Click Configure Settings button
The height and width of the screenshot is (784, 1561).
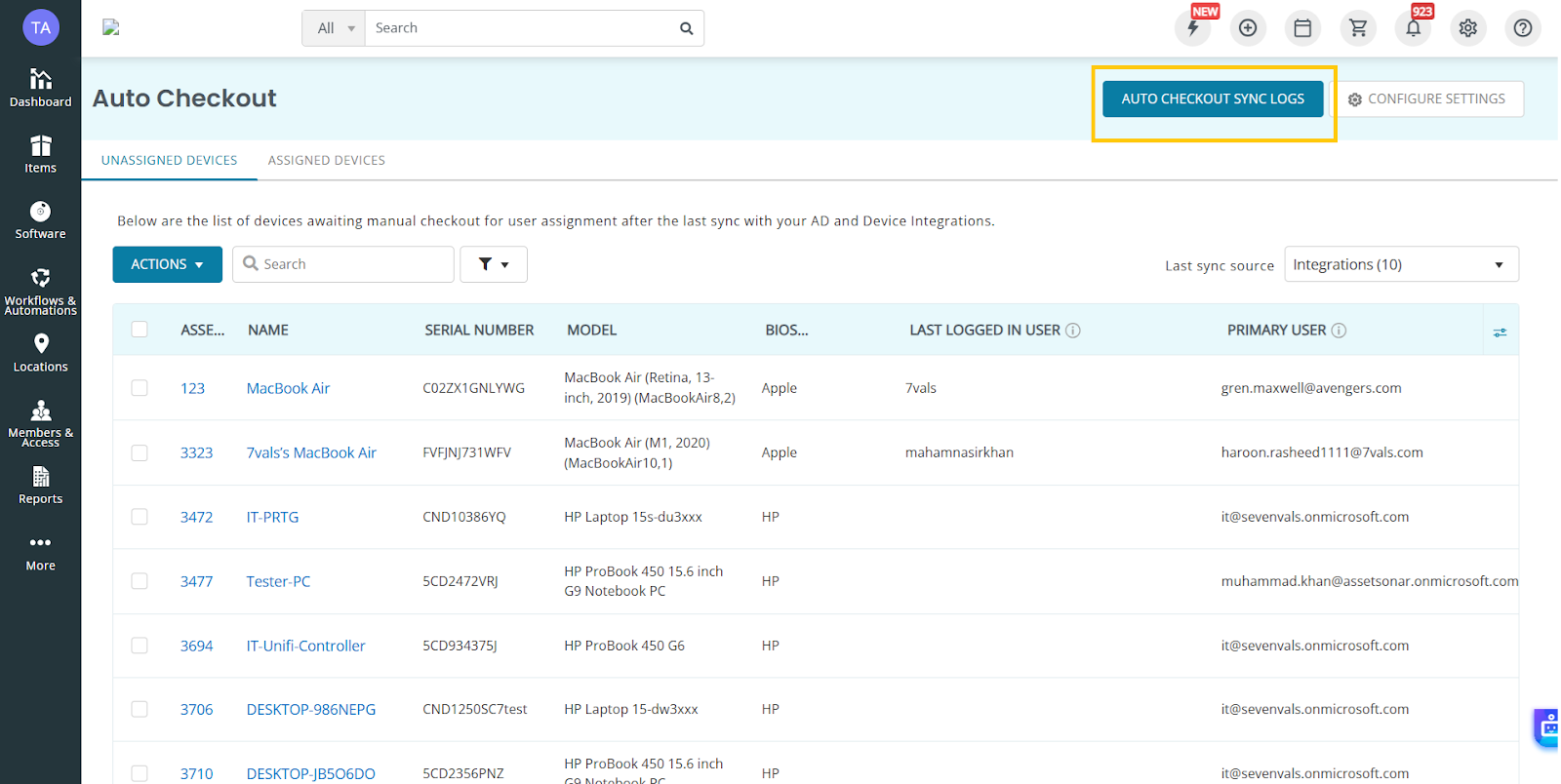1426,98
